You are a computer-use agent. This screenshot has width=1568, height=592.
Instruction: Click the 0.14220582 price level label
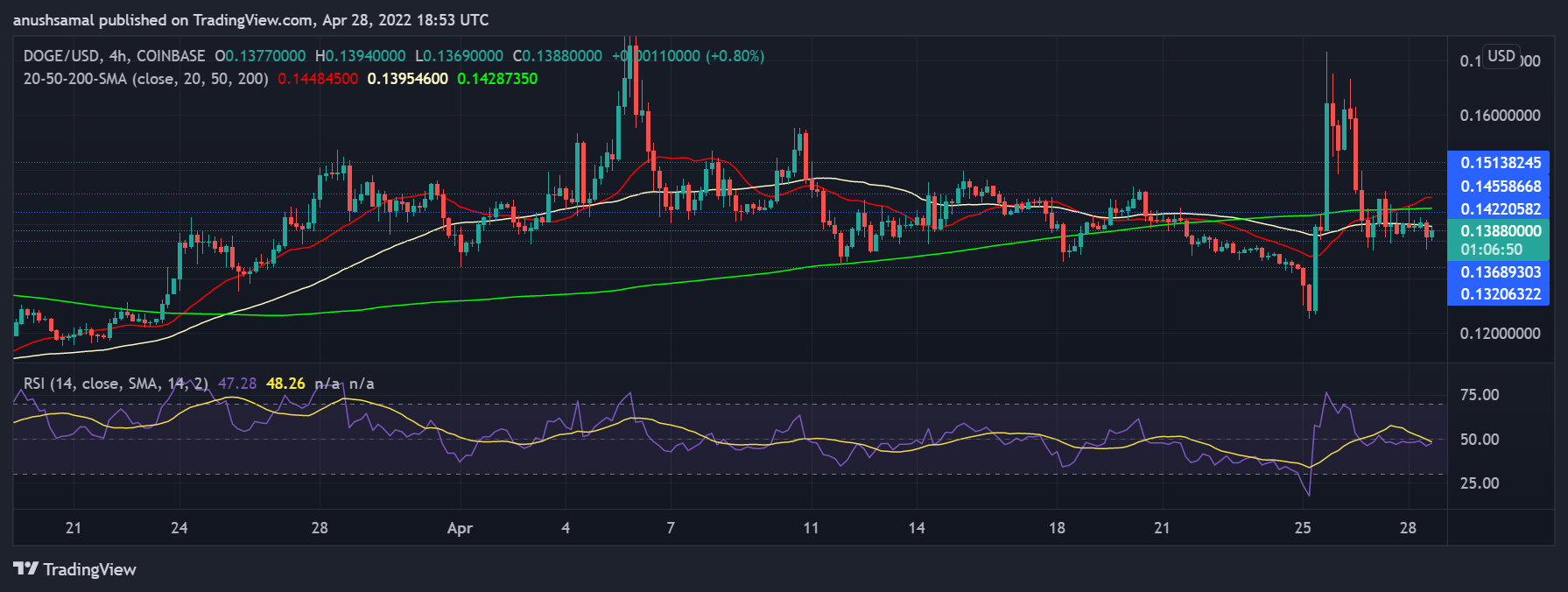point(1500,209)
